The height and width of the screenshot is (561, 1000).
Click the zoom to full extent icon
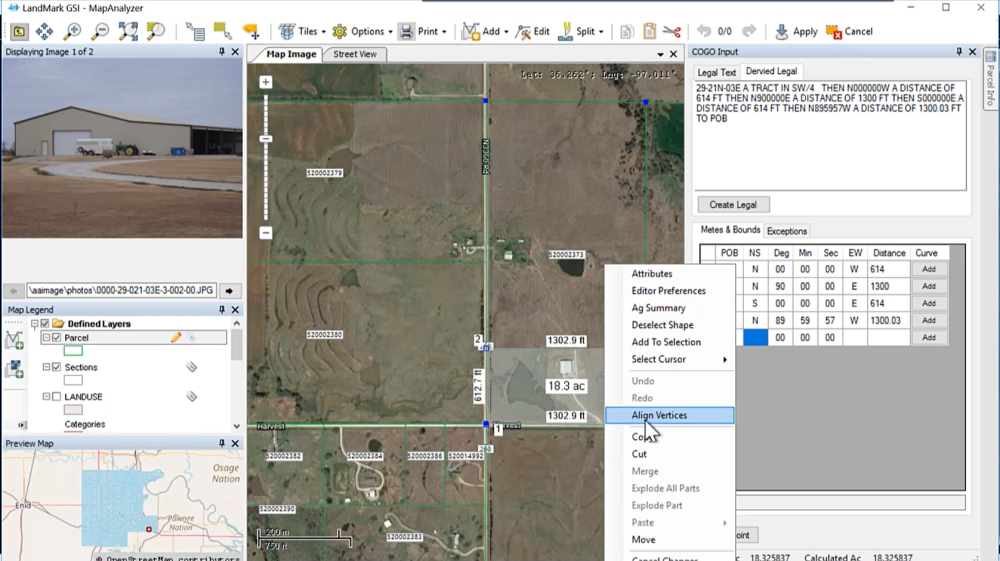click(x=128, y=31)
